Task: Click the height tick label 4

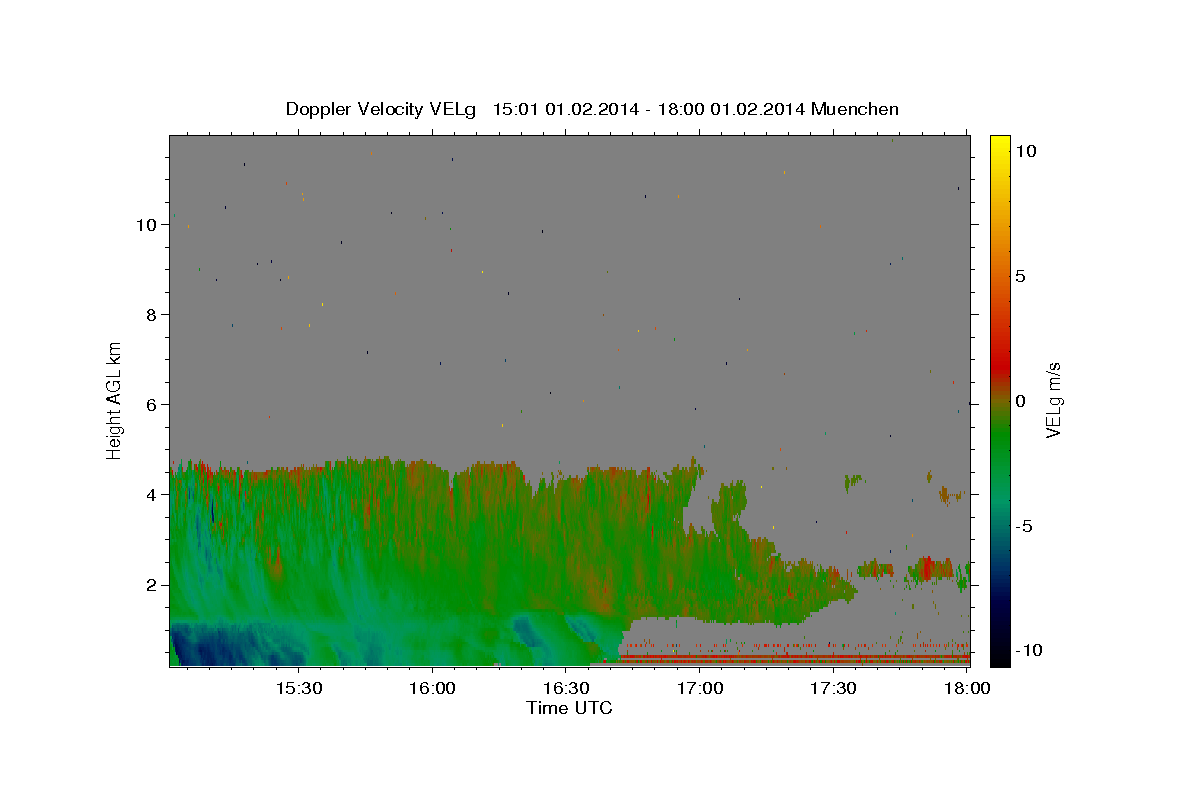Action: point(152,495)
